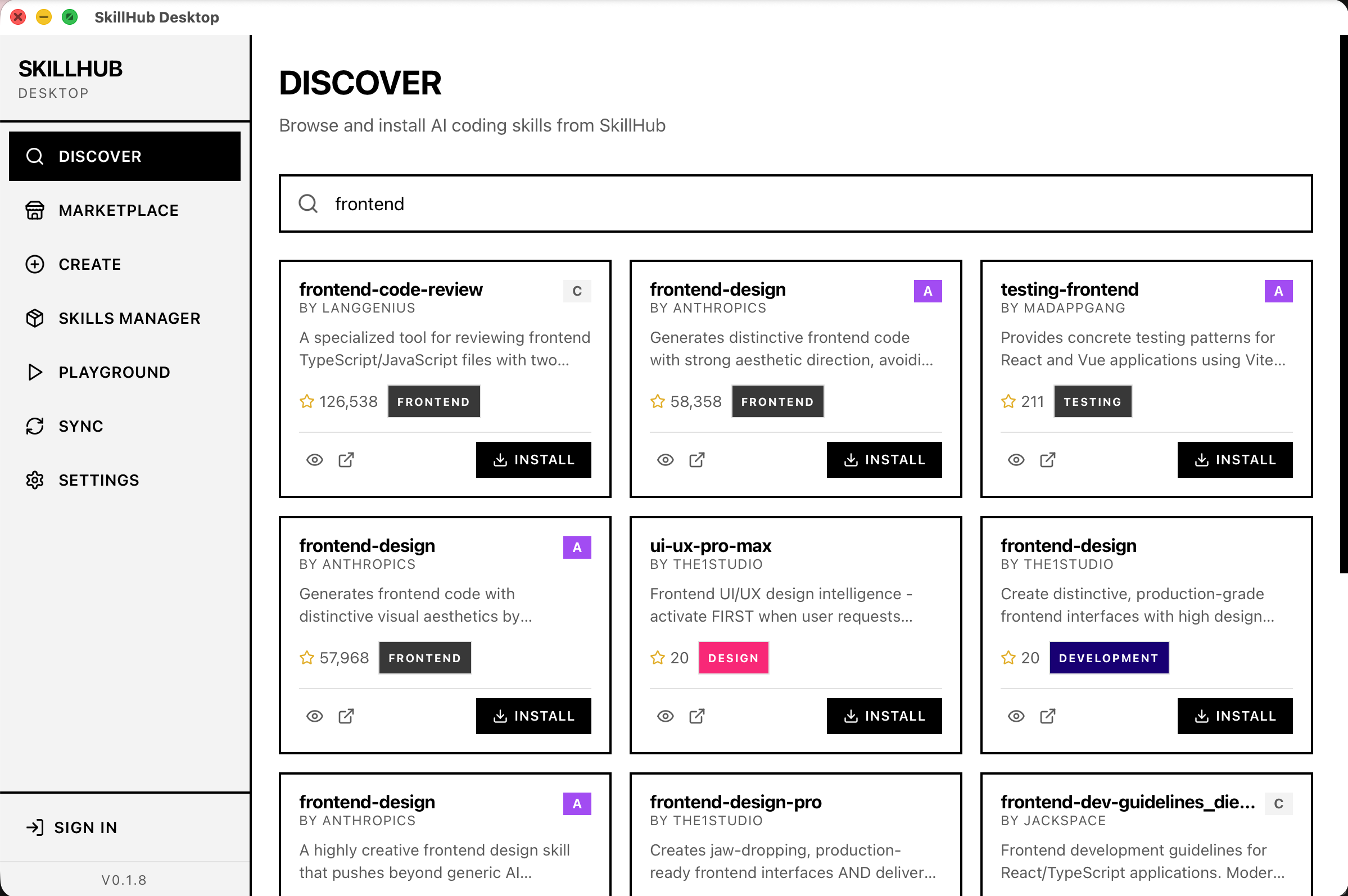Open the Playground page
The width and height of the screenshot is (1348, 896).
114,372
